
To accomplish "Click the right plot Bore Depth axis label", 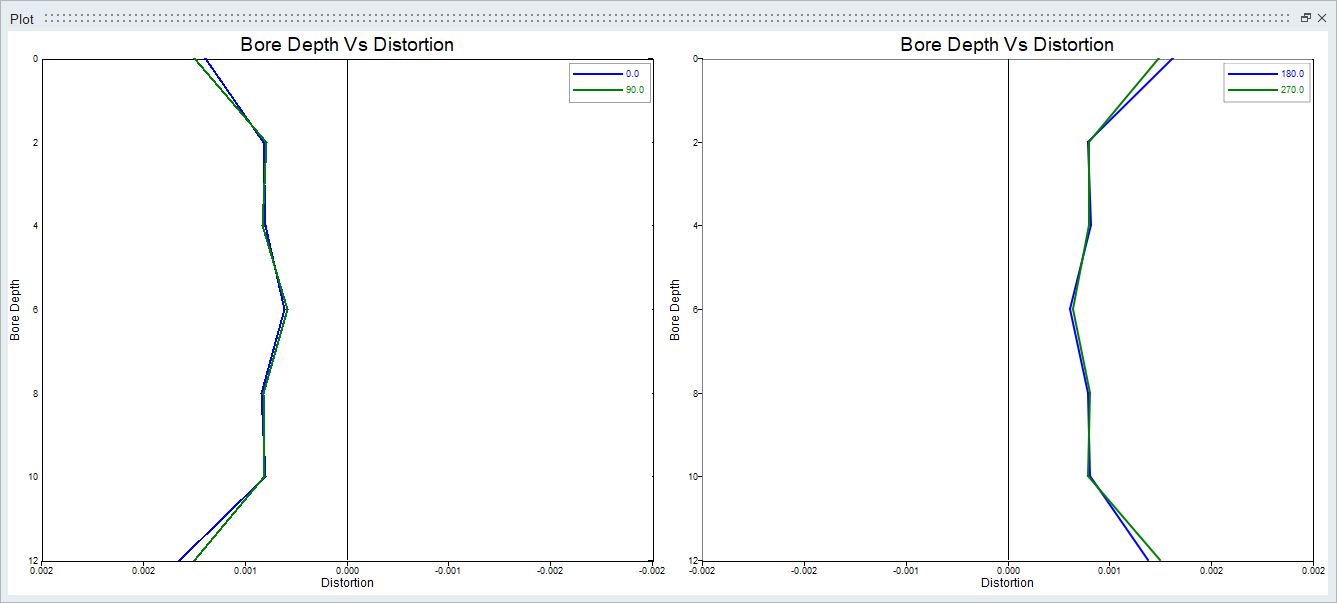I will tap(675, 310).
